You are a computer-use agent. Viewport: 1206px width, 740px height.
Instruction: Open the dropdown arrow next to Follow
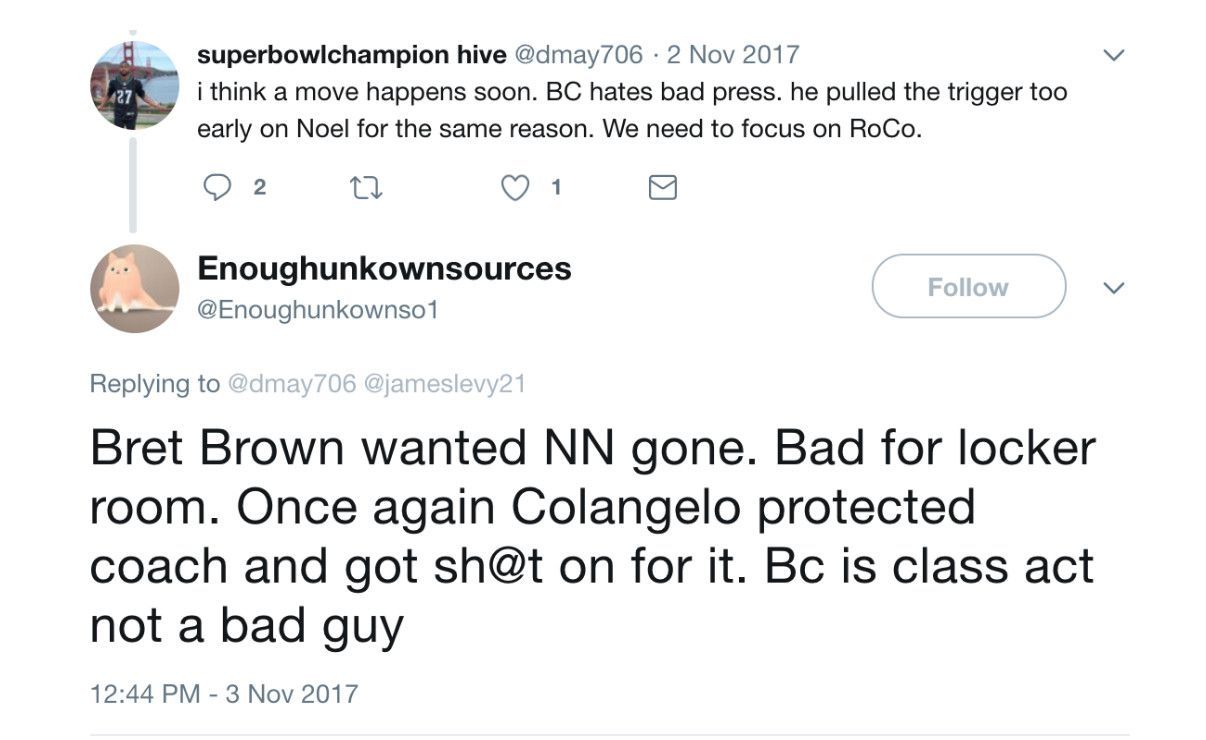coord(1114,288)
